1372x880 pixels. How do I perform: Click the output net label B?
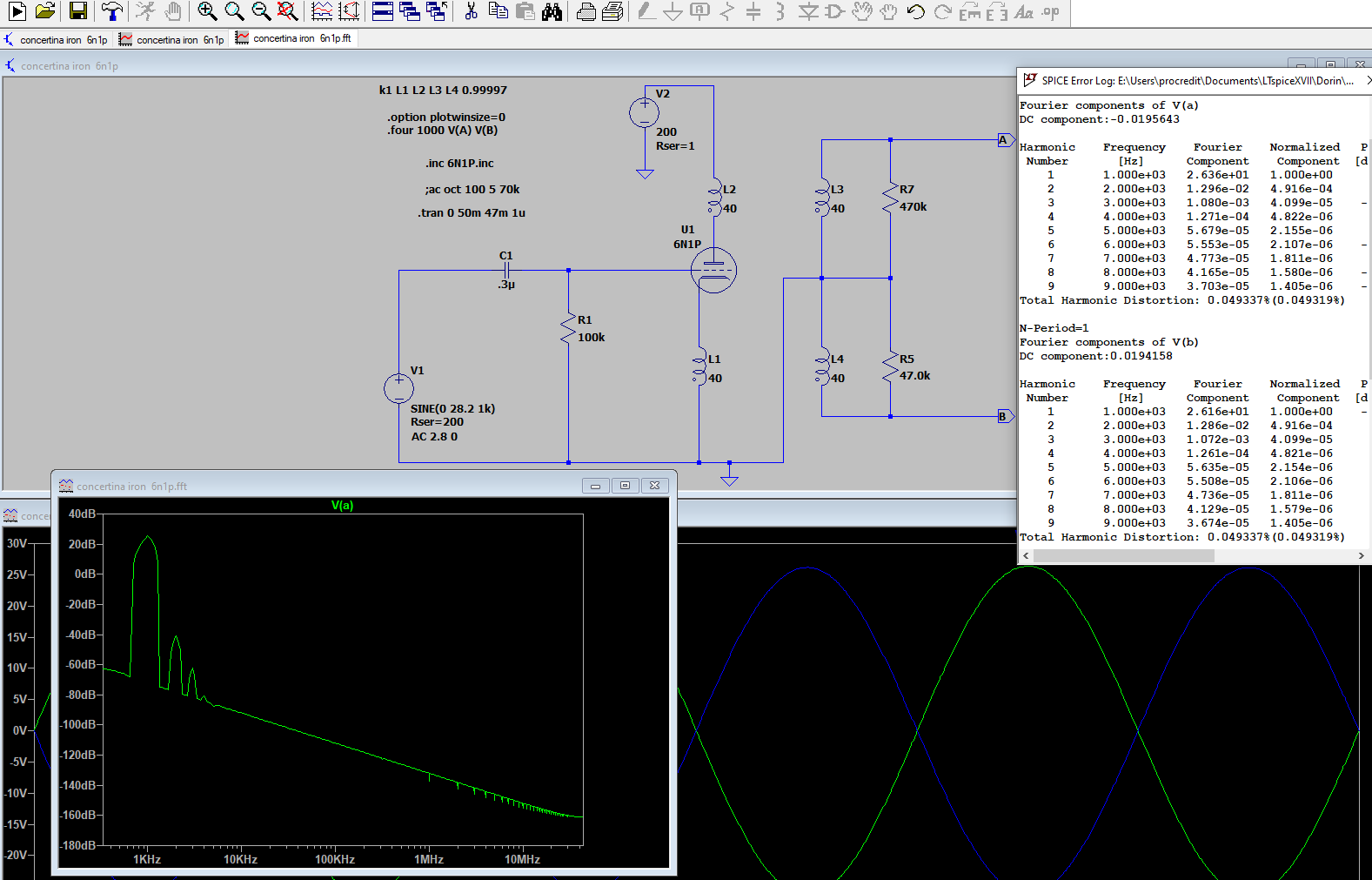click(1005, 417)
